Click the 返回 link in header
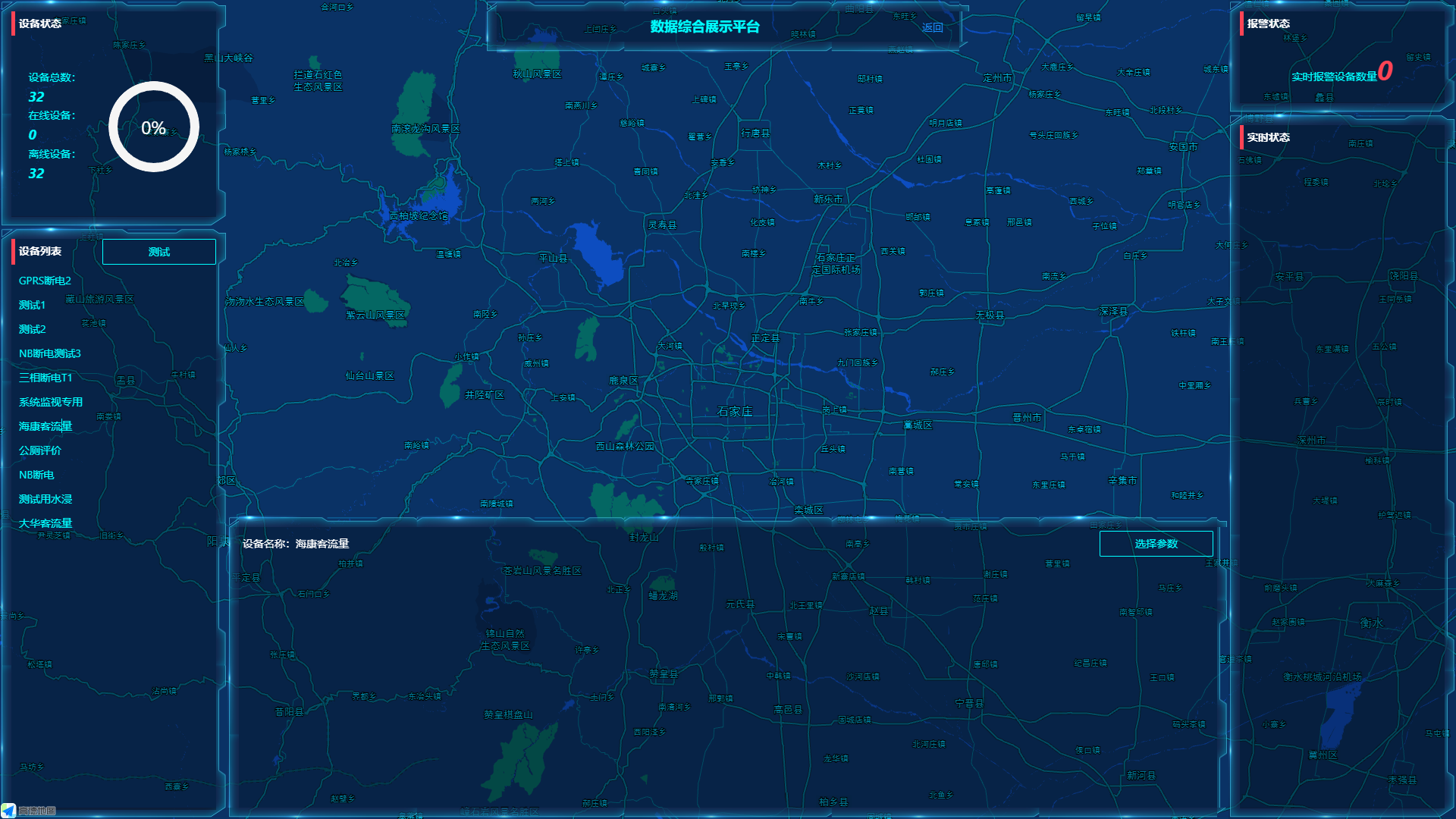Image resolution: width=1456 pixels, height=819 pixels. (932, 27)
